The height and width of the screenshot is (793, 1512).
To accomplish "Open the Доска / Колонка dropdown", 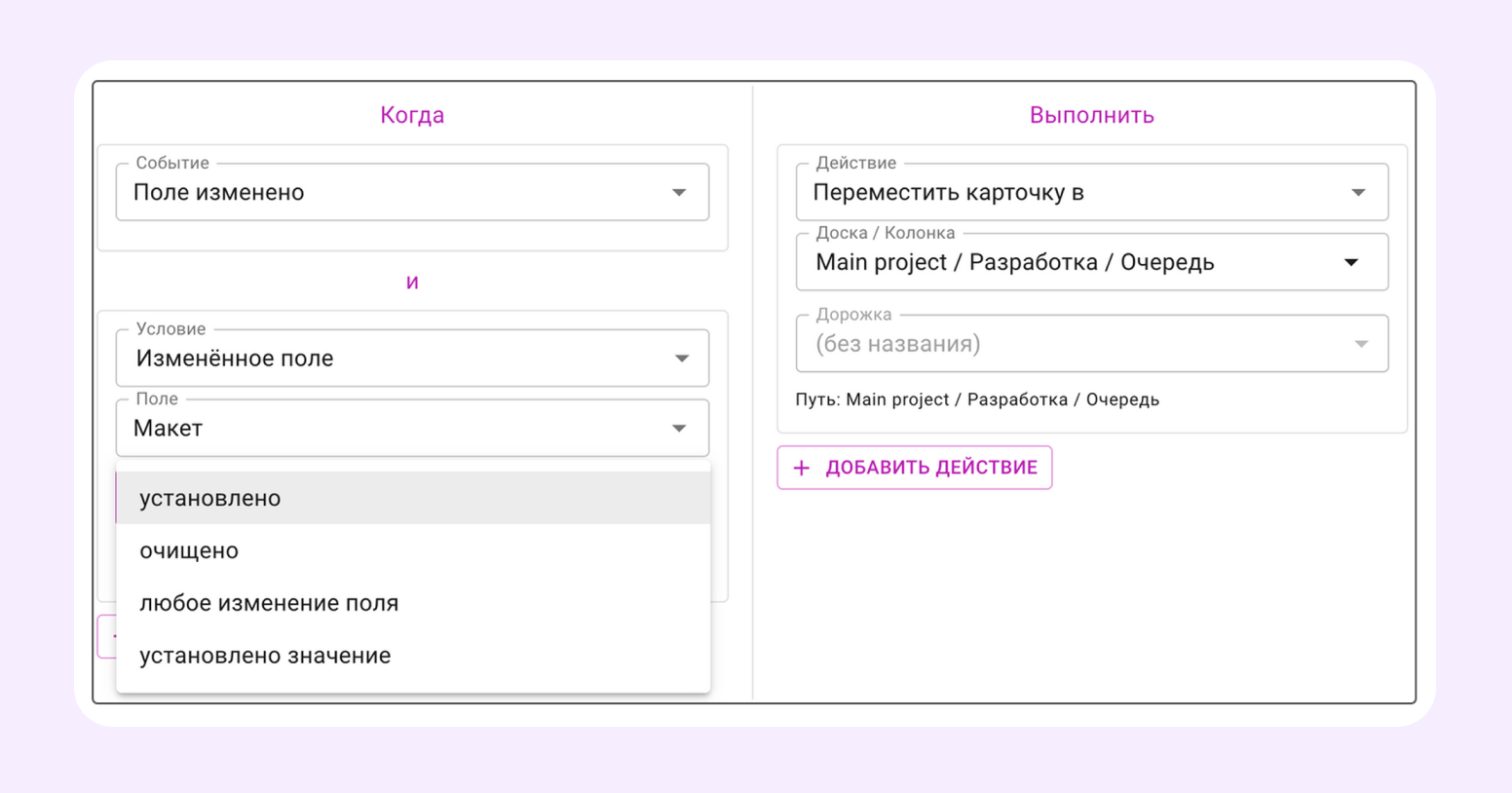I will pos(1092,262).
